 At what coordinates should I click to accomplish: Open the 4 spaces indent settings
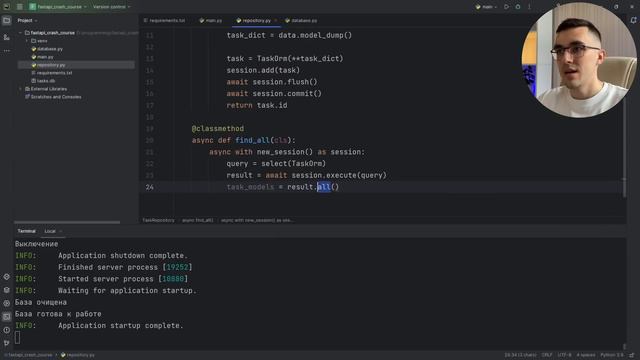click(x=586, y=355)
